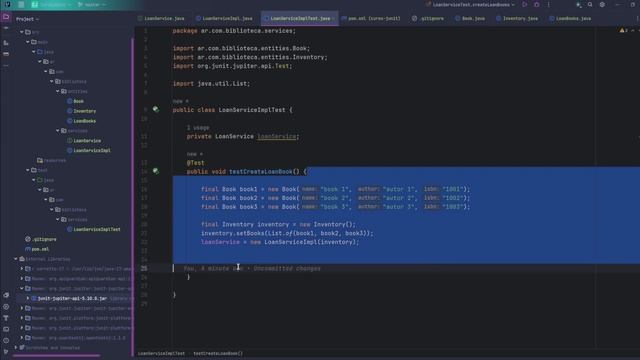
Task: Collapse the services package under main
Action: (58, 131)
